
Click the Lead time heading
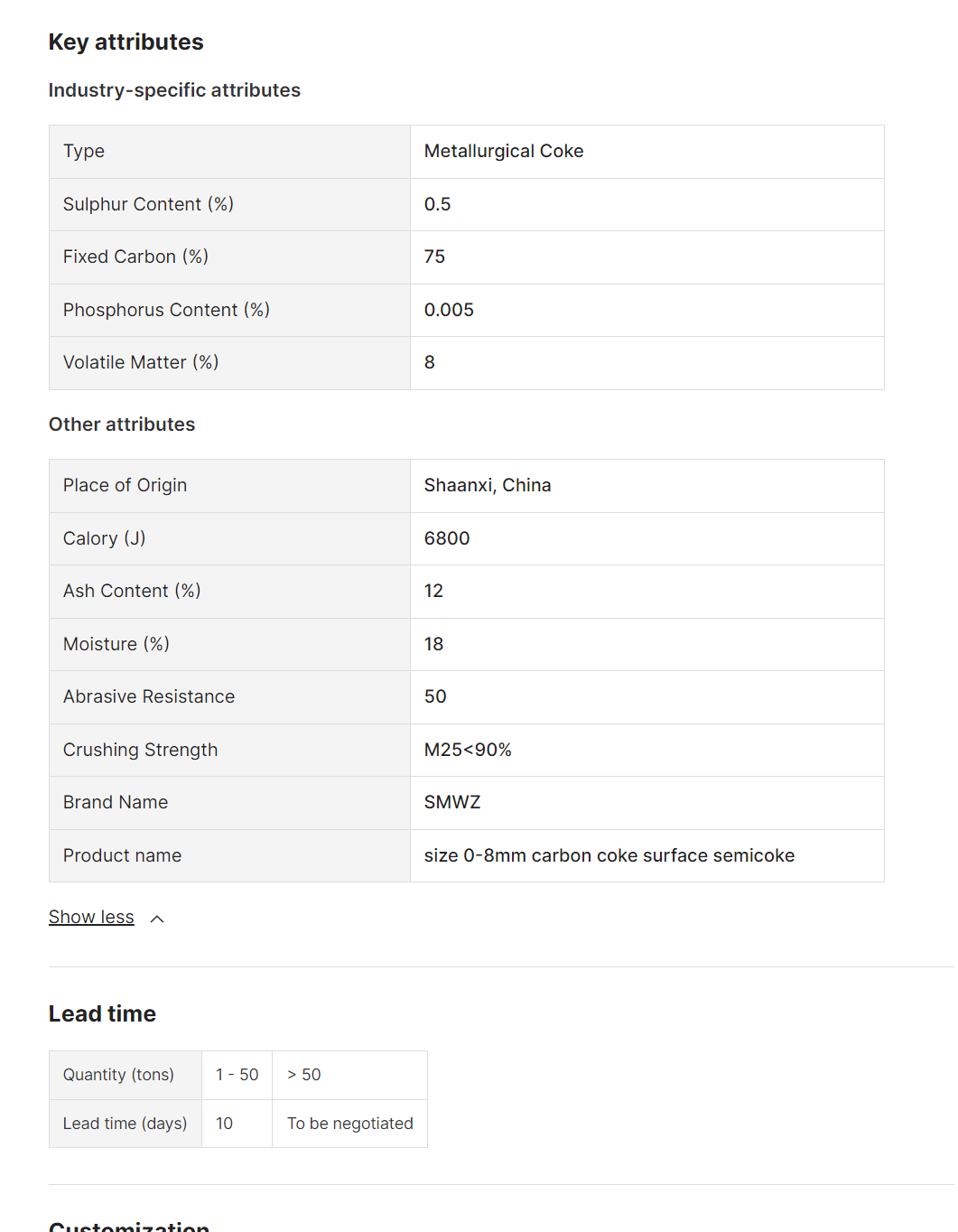102,1014
